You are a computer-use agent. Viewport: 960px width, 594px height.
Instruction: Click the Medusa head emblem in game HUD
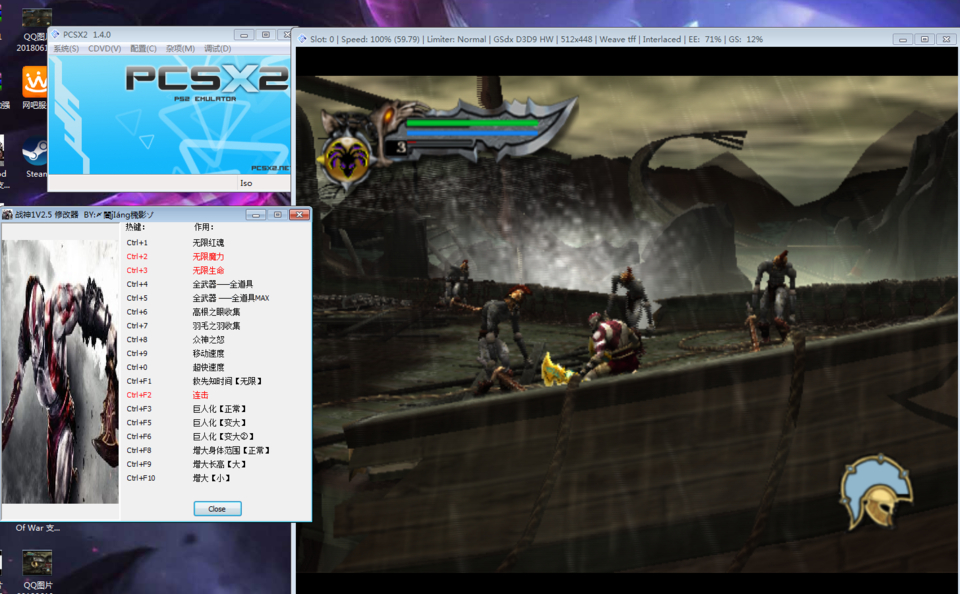pos(347,158)
